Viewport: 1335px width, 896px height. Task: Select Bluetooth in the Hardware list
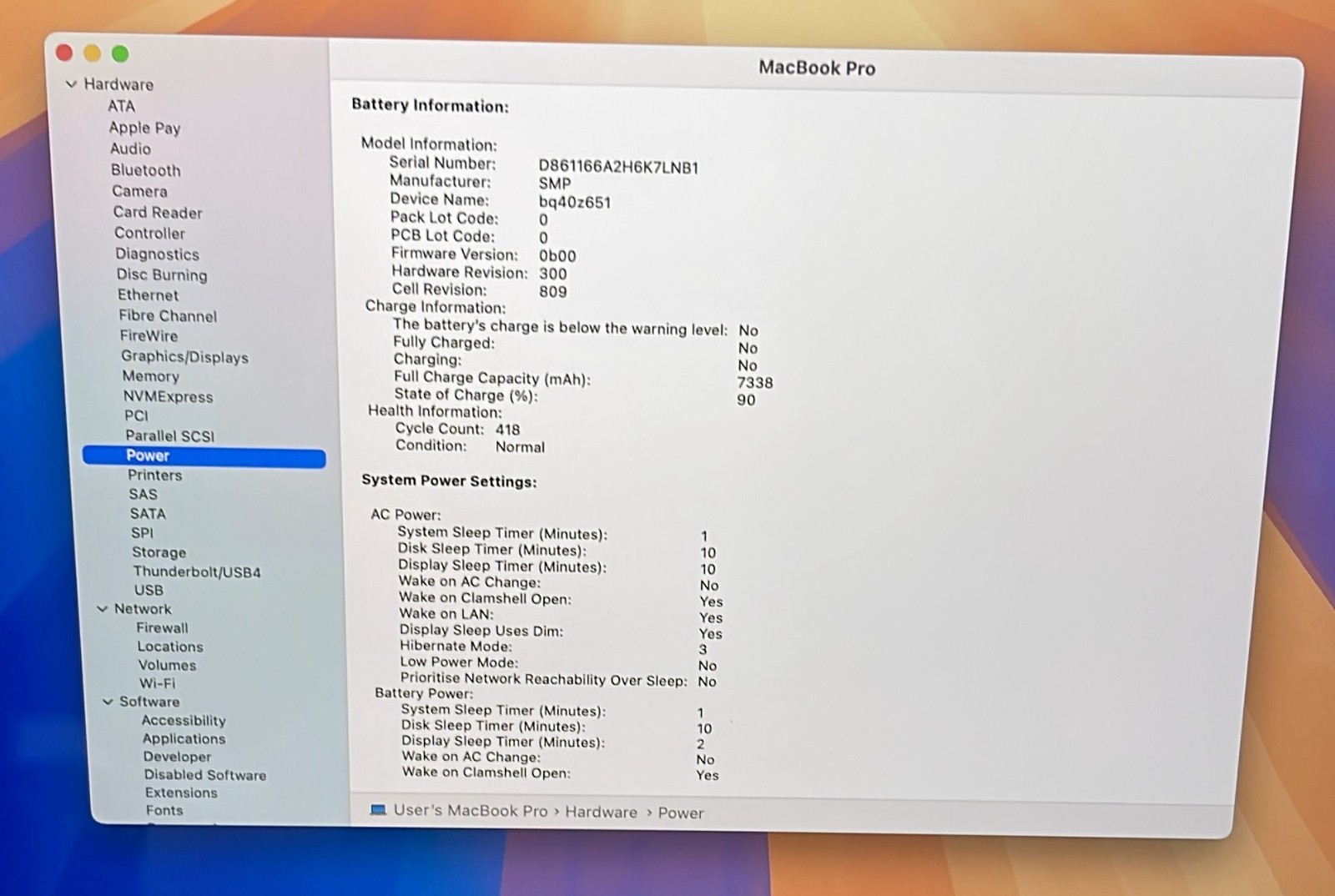pyautogui.click(x=146, y=170)
